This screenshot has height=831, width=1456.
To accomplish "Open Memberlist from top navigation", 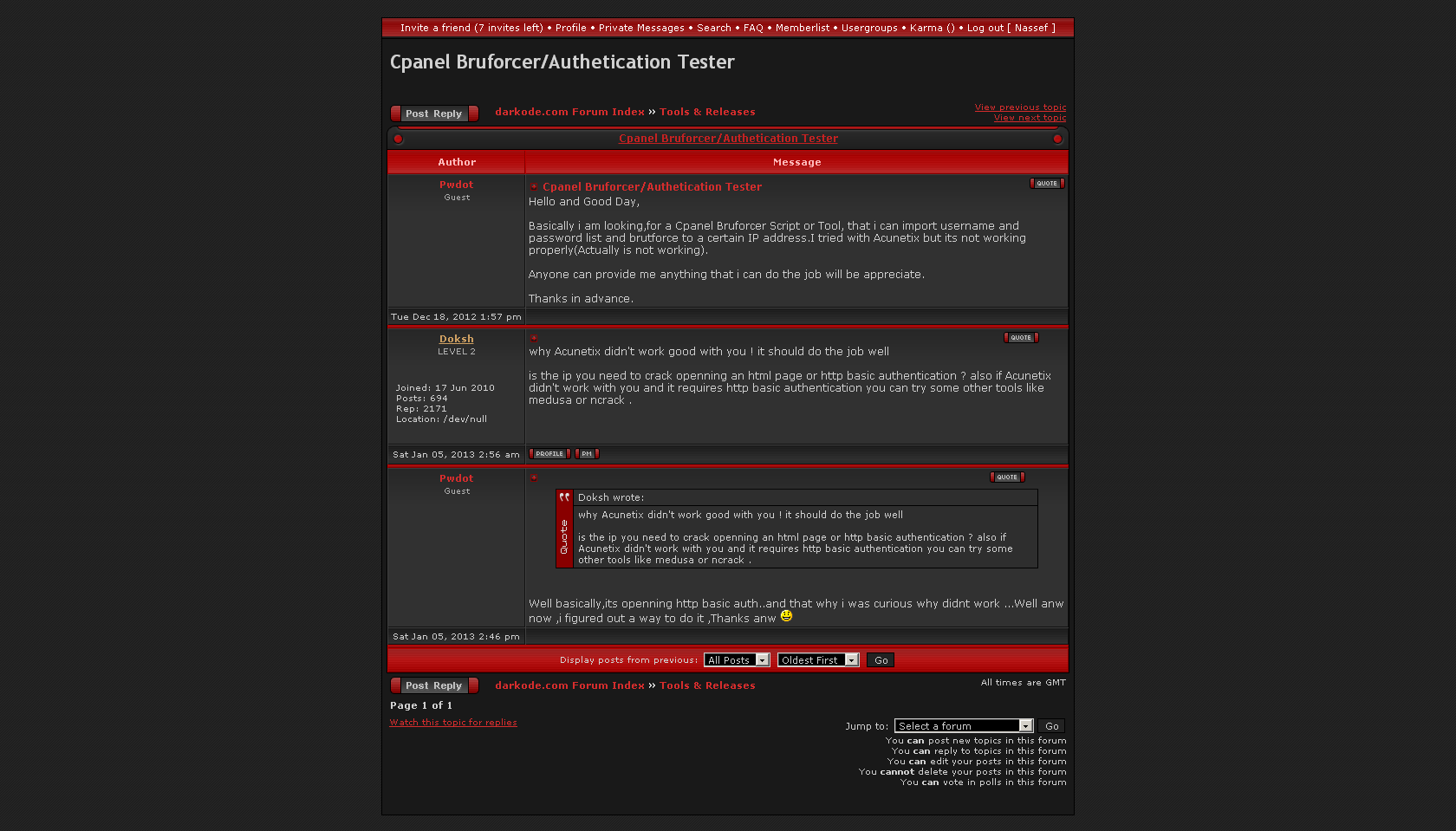I will point(802,28).
